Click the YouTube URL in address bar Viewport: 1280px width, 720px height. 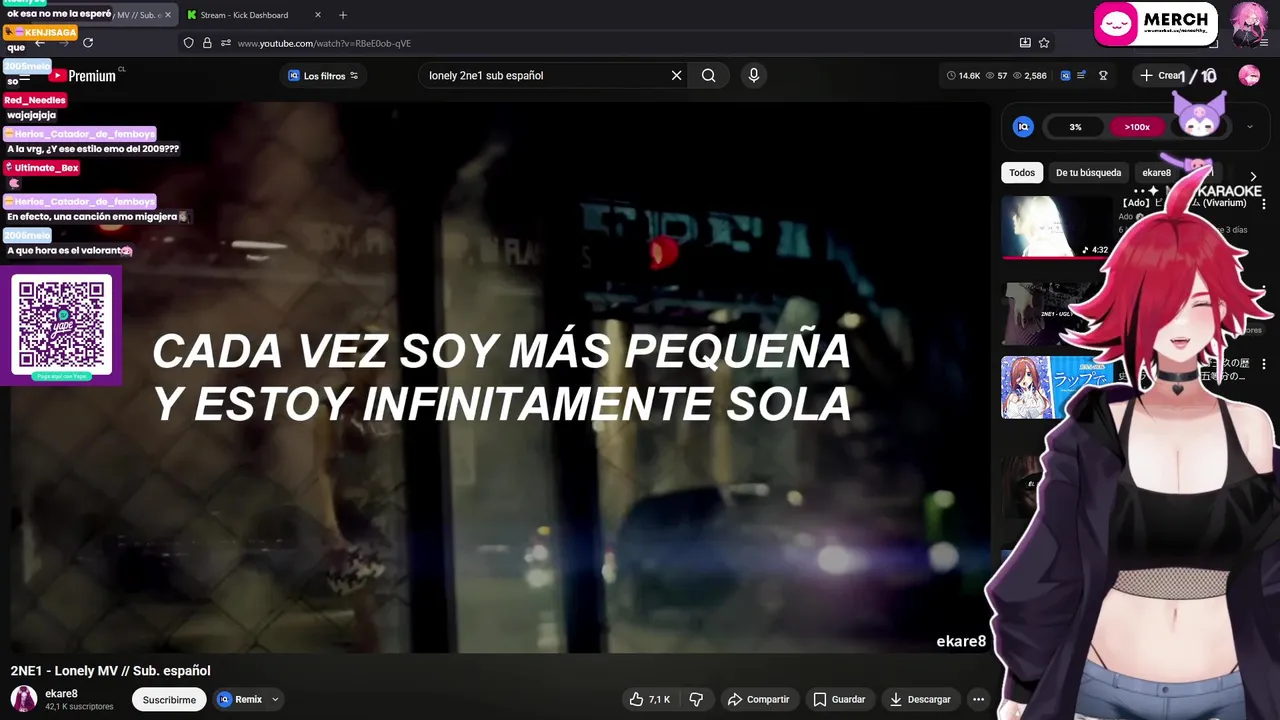tap(324, 43)
